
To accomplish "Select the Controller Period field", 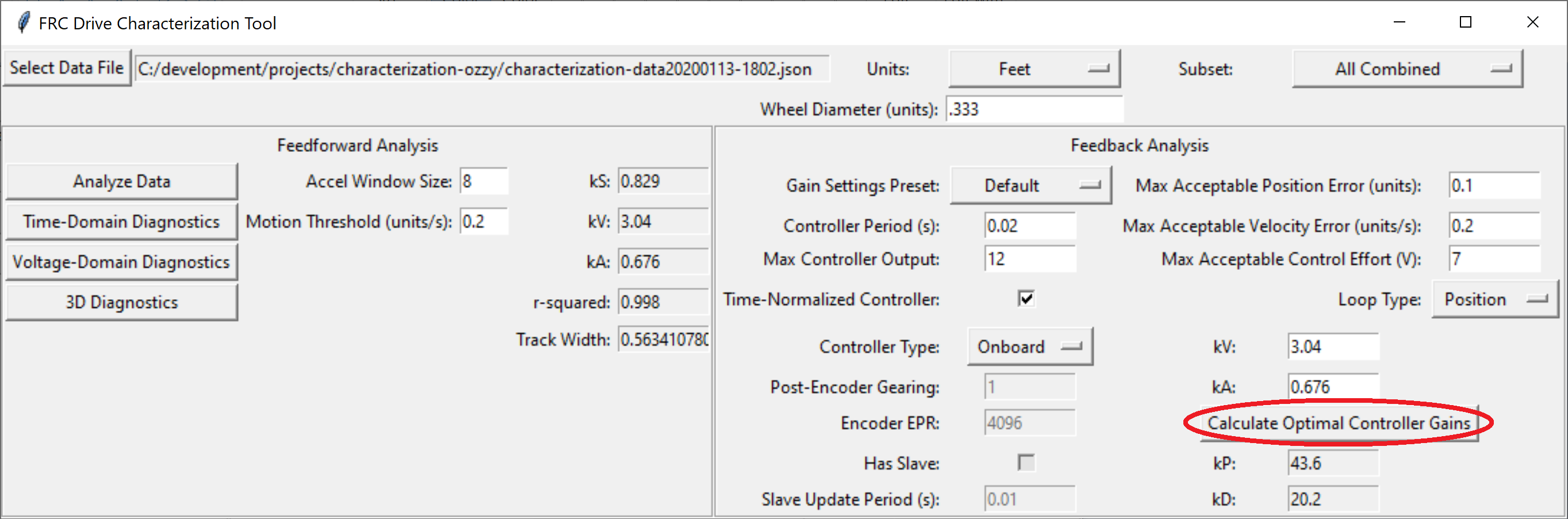I will [x=1029, y=226].
